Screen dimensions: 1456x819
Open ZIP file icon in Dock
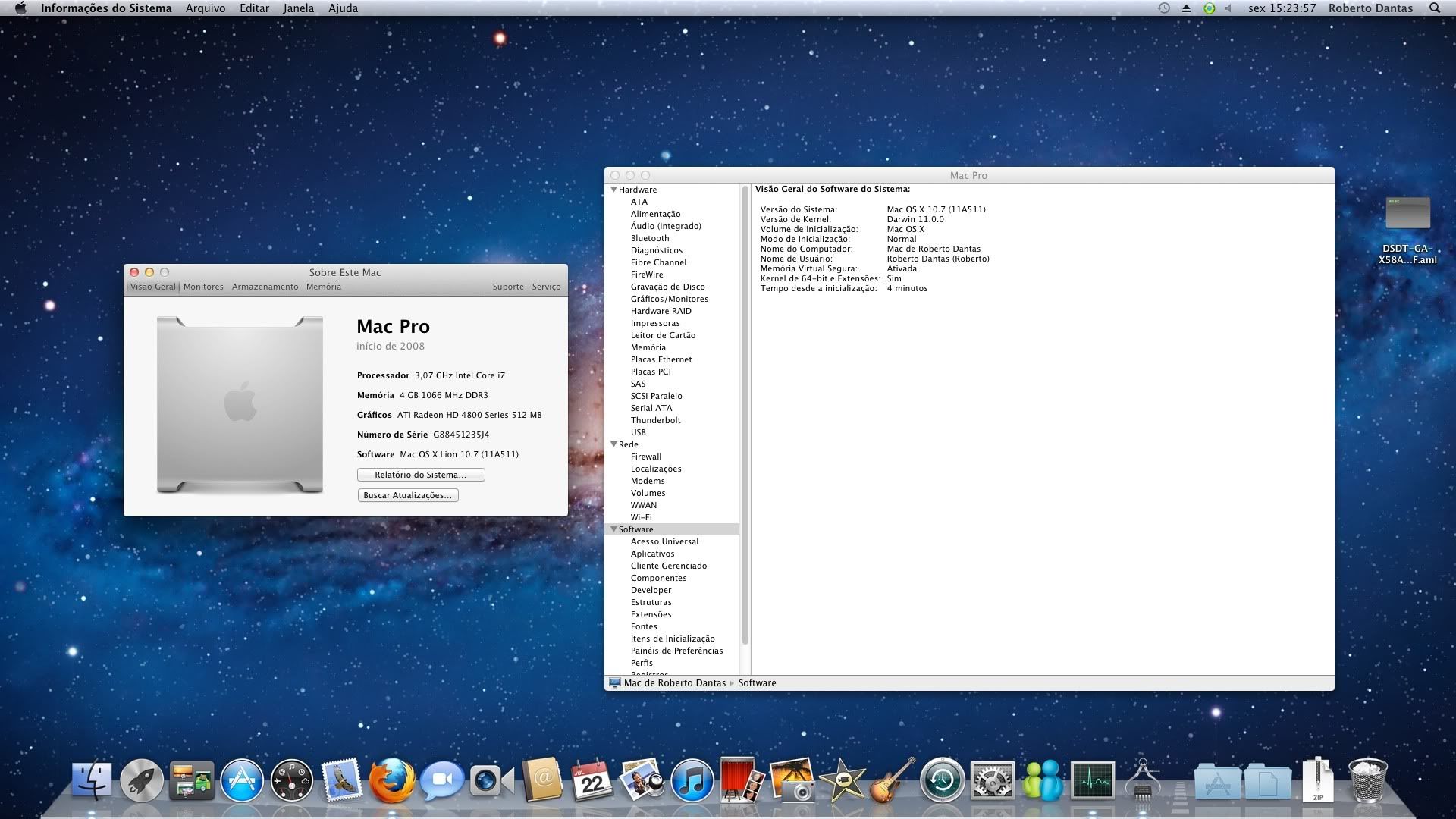(1318, 780)
